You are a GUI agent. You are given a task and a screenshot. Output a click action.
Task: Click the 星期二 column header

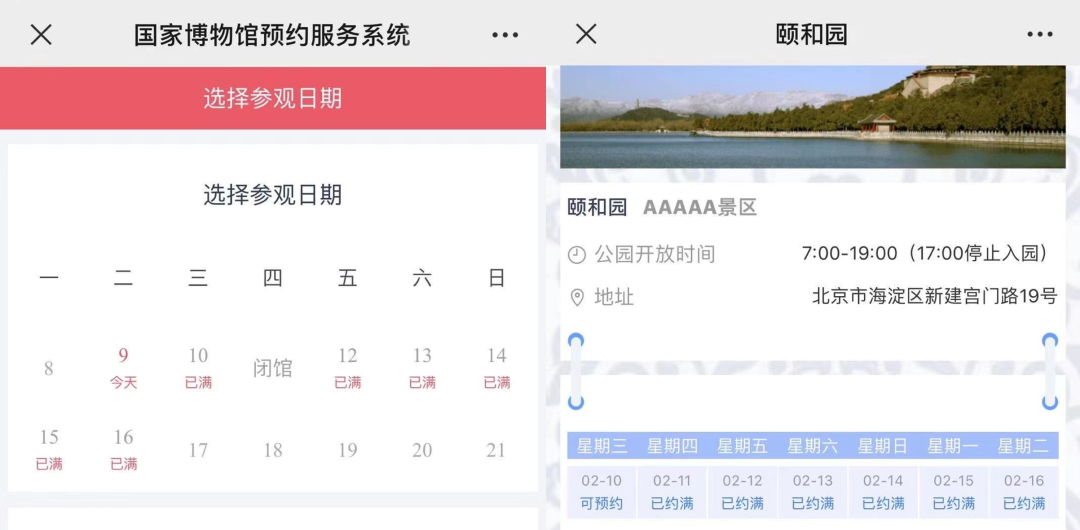click(1024, 446)
